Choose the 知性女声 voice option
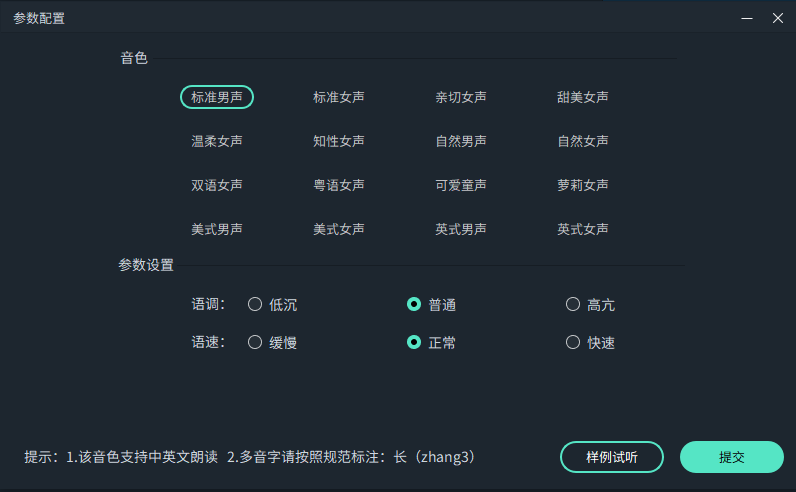The width and height of the screenshot is (796, 492). click(338, 141)
